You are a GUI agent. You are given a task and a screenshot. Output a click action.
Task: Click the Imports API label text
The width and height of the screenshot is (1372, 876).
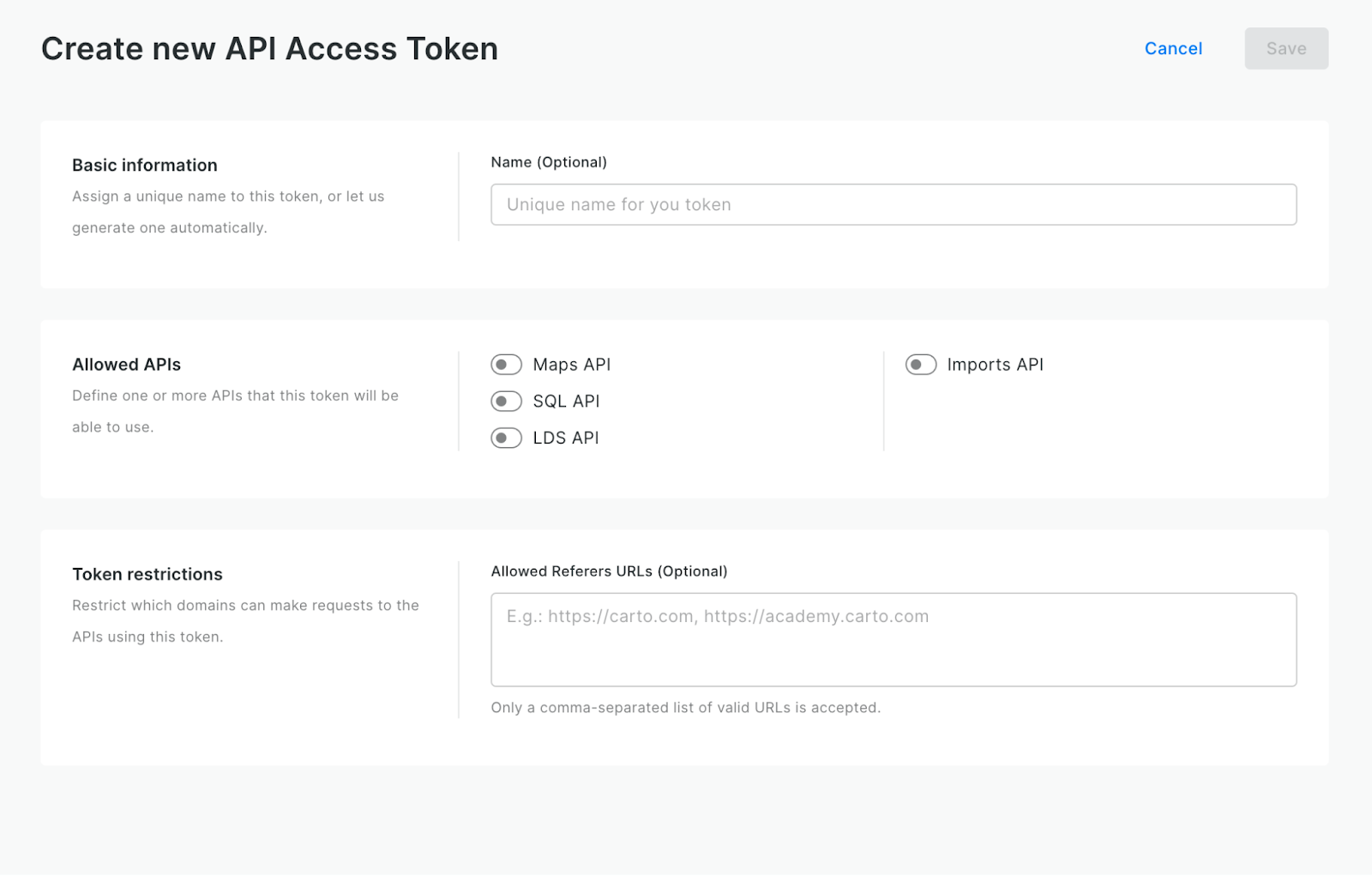[x=995, y=365]
